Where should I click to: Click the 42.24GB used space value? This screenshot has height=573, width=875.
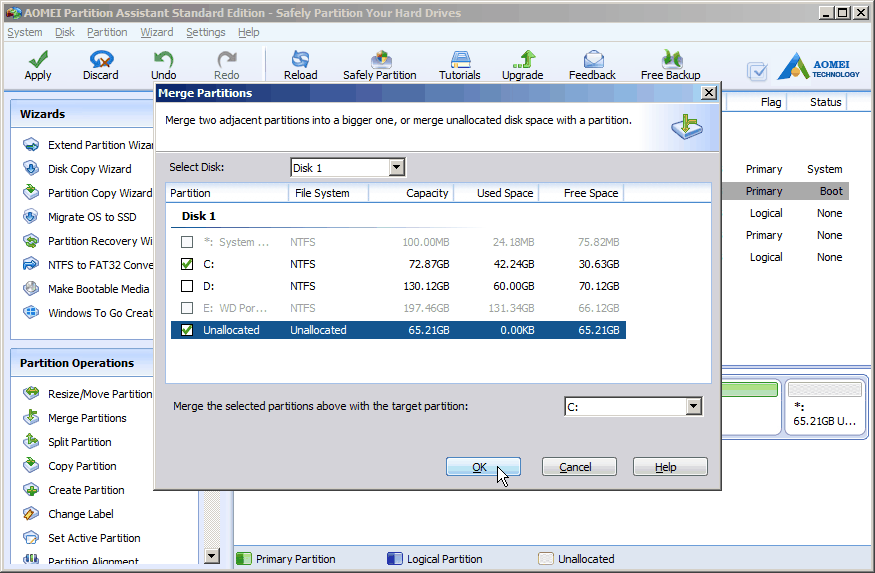point(514,264)
